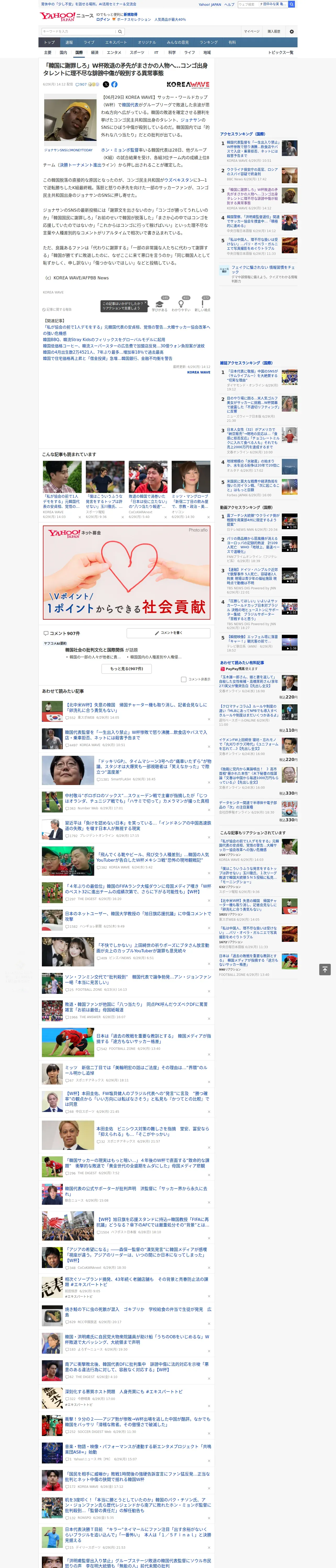Open settings with the gear icon

click(292, 32)
